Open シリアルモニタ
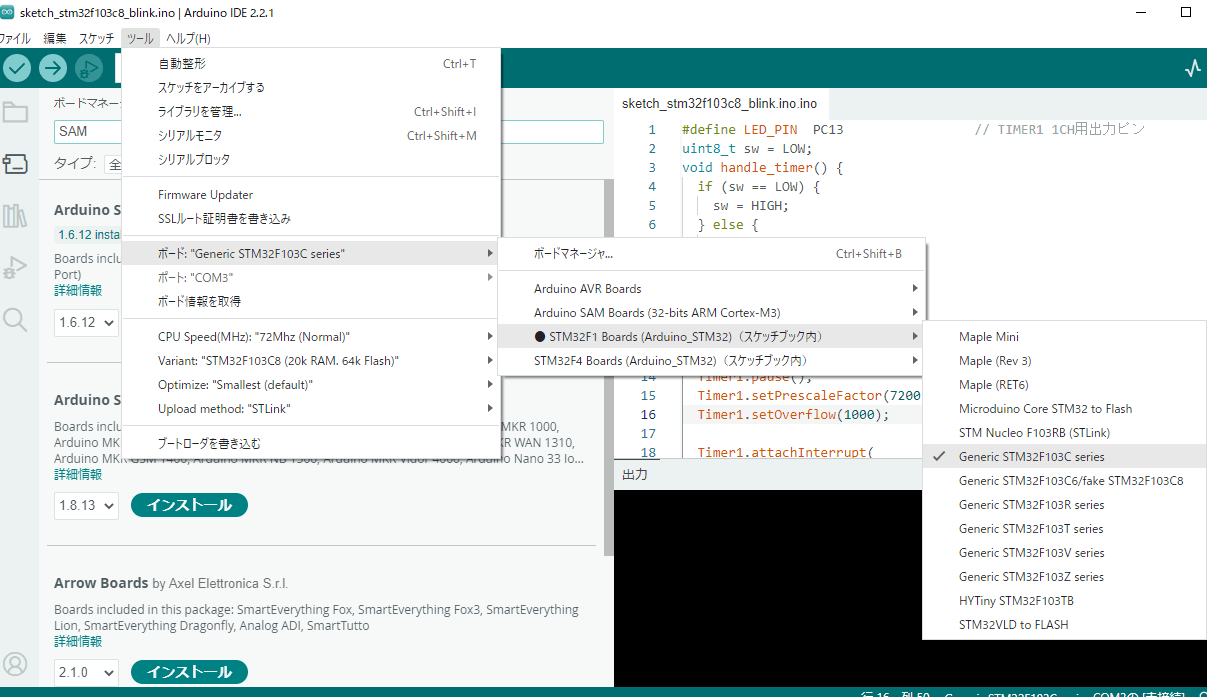Image resolution: width=1207 pixels, height=697 pixels. coord(311,136)
